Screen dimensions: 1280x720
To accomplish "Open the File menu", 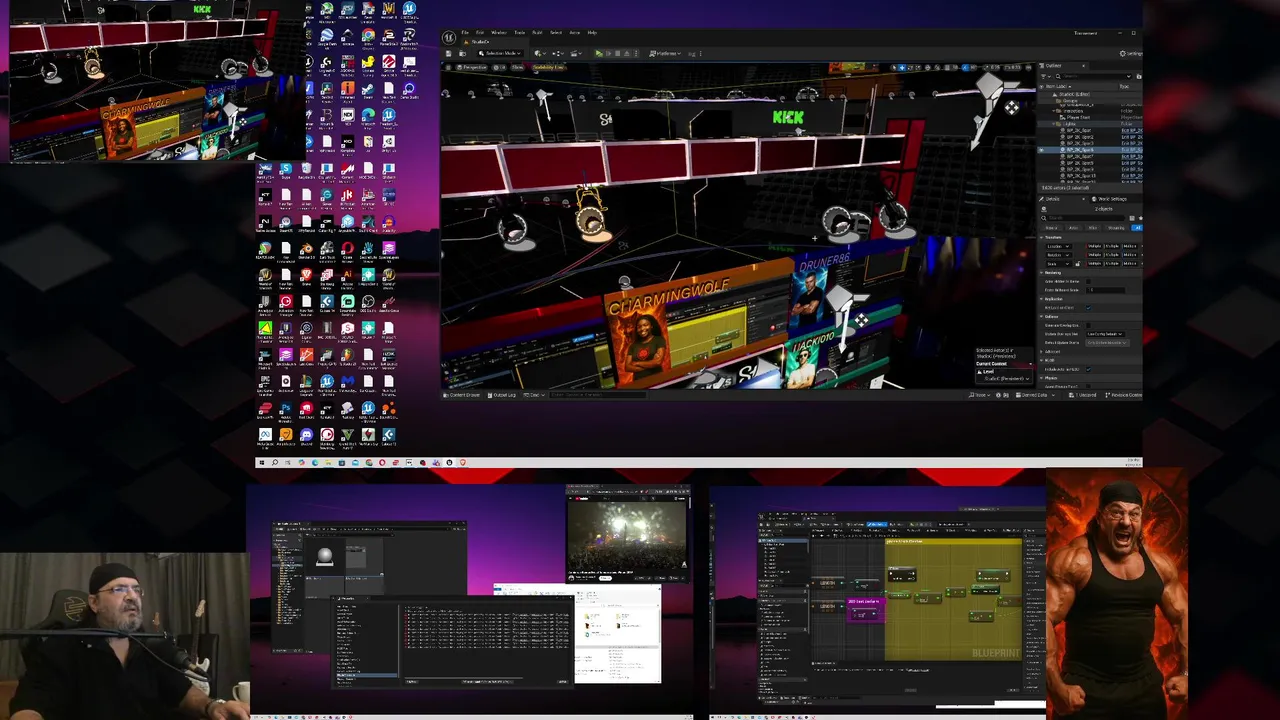I will tap(465, 32).
